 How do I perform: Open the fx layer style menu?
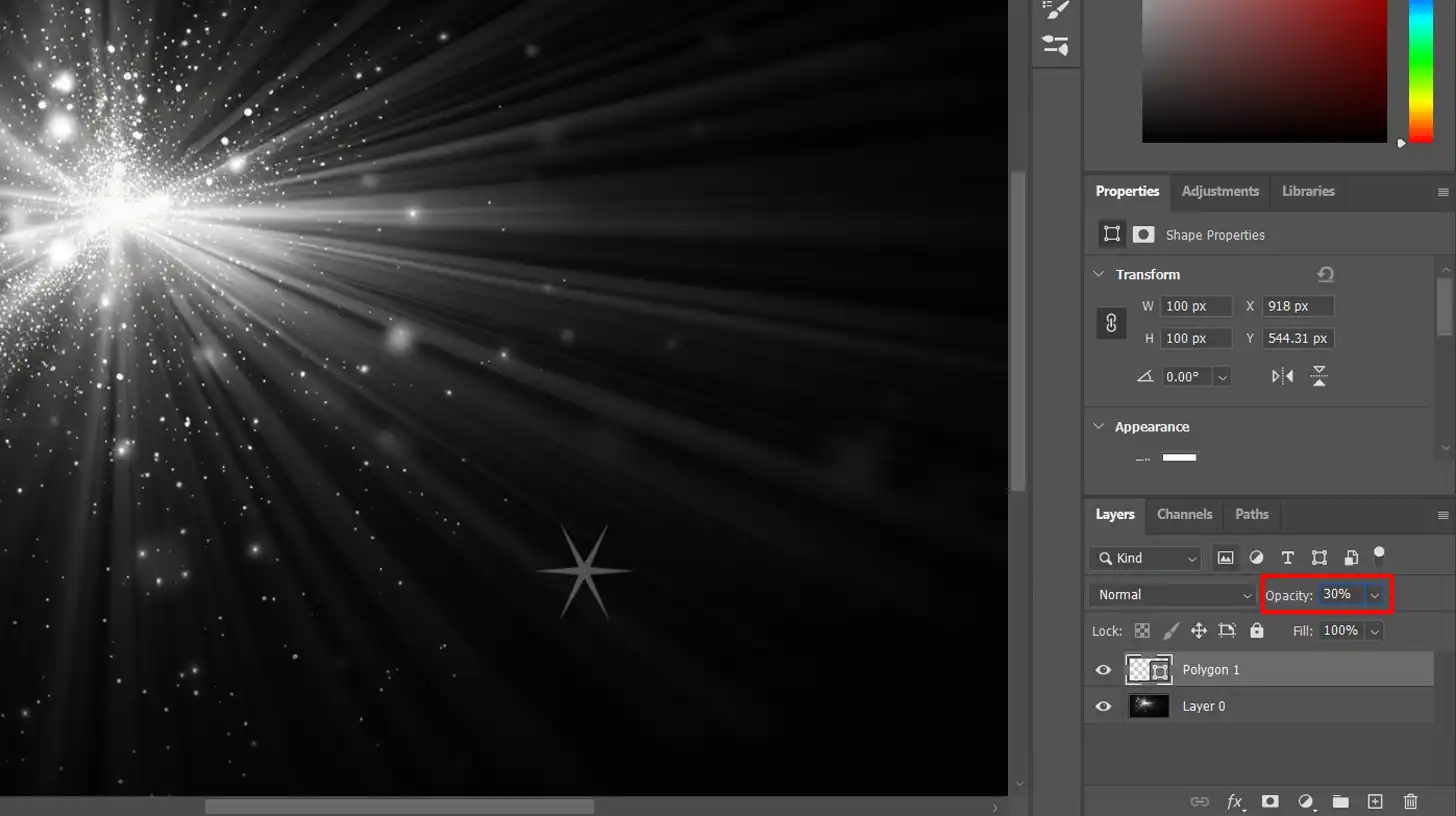(x=1236, y=801)
